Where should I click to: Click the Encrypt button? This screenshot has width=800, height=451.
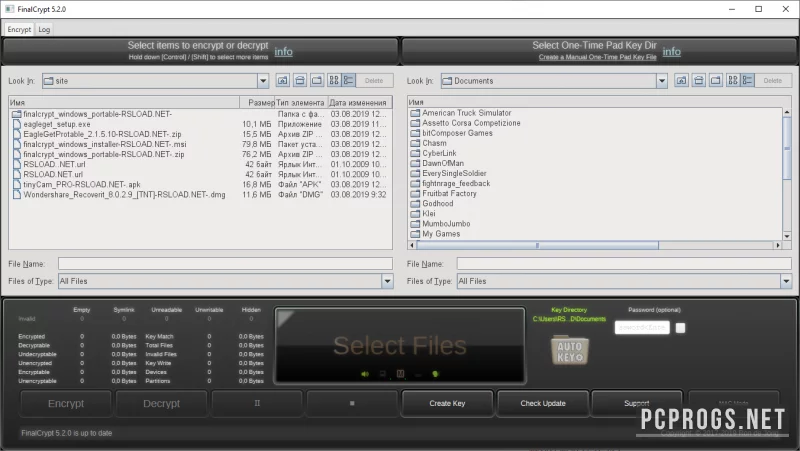point(66,404)
